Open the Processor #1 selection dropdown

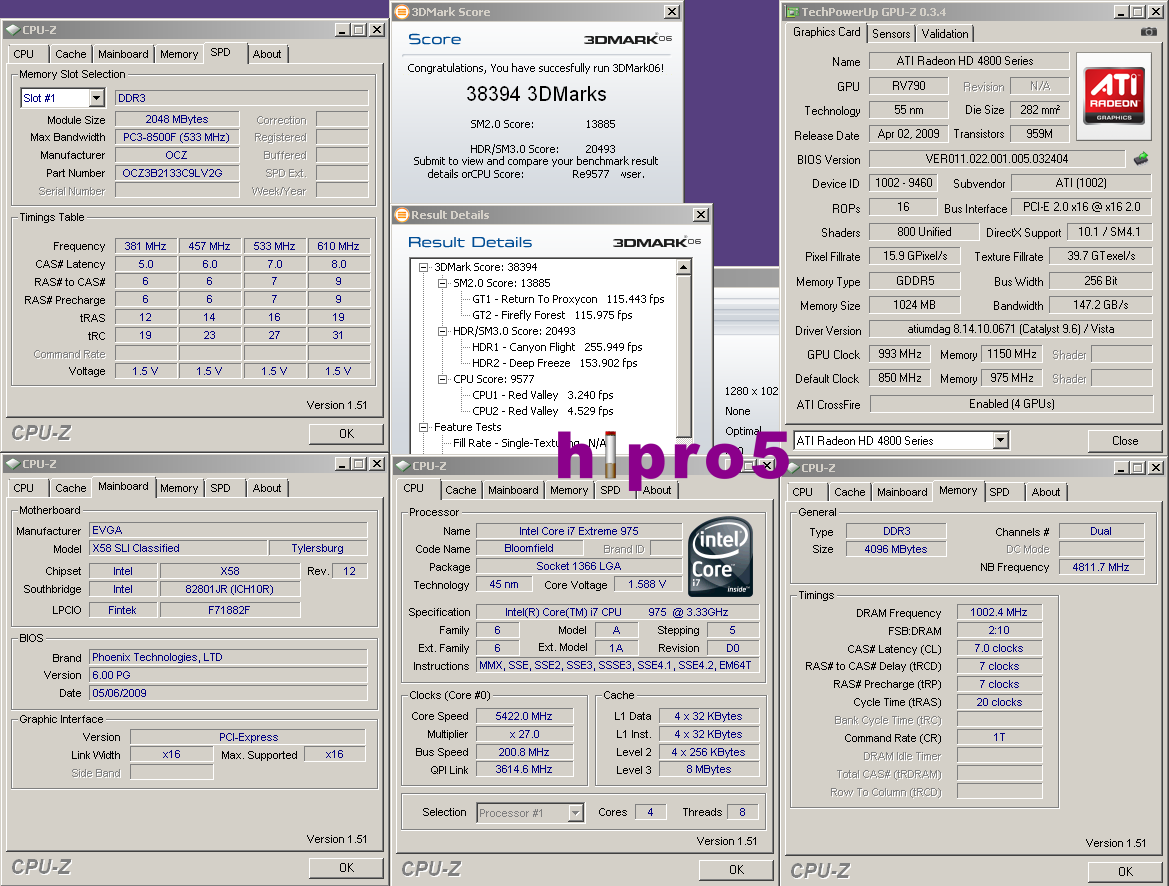576,813
